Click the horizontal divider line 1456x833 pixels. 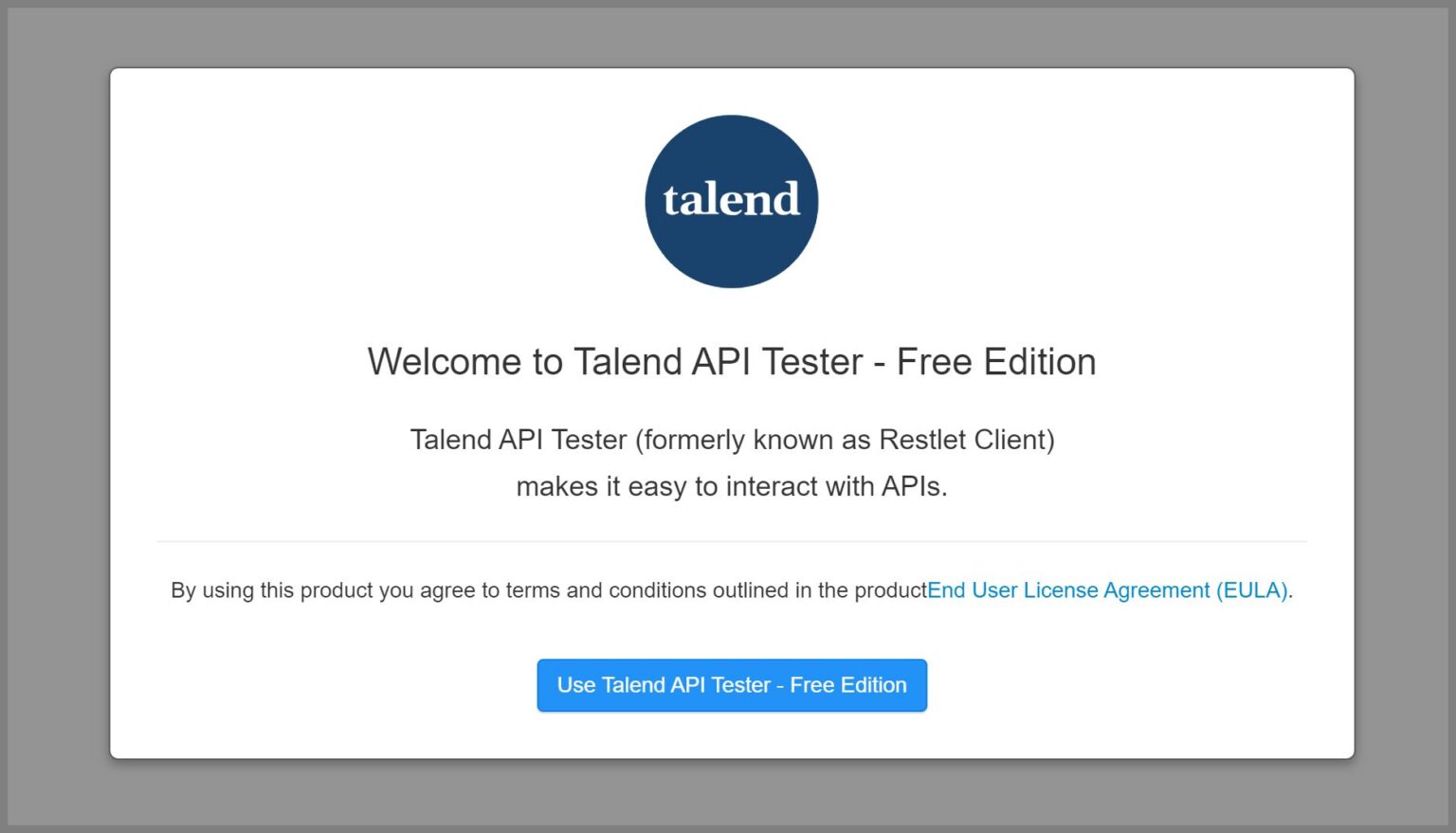(x=731, y=541)
